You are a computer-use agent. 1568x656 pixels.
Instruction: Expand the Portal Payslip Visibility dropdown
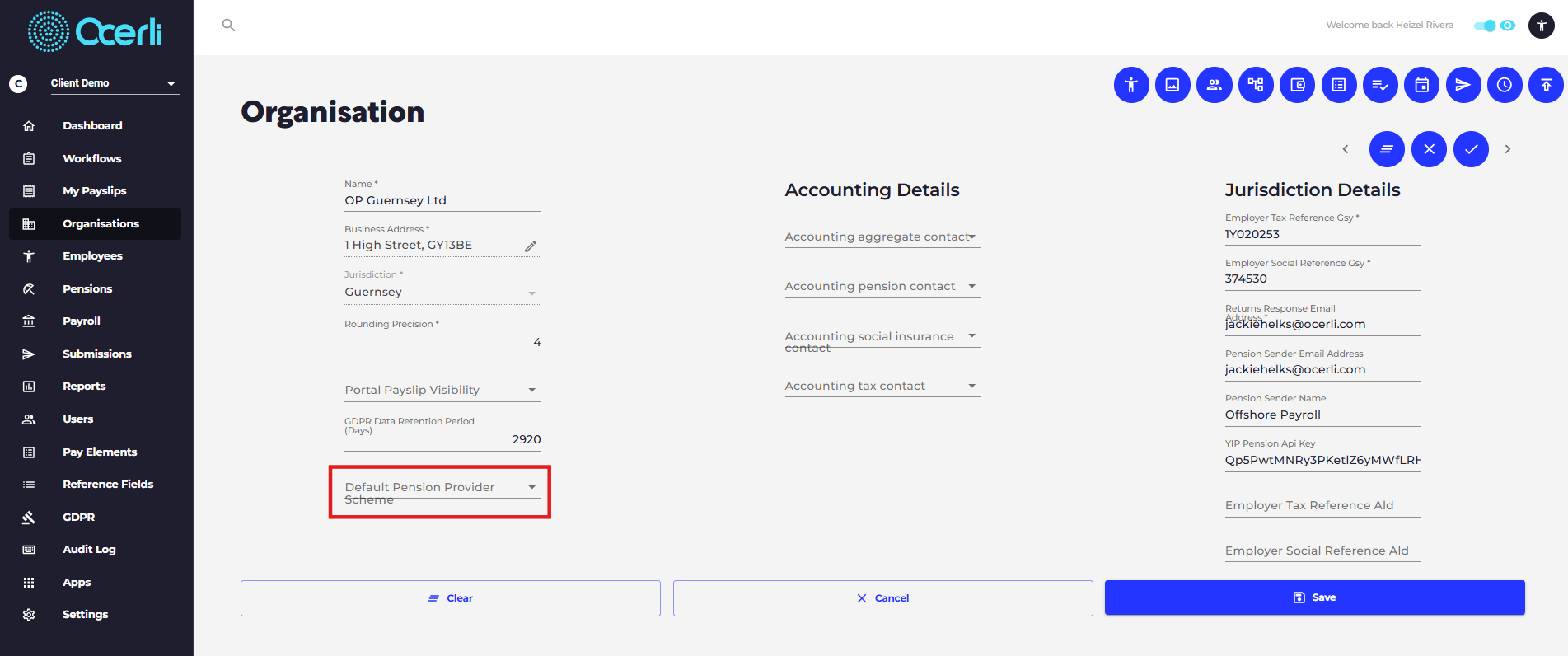click(x=442, y=390)
